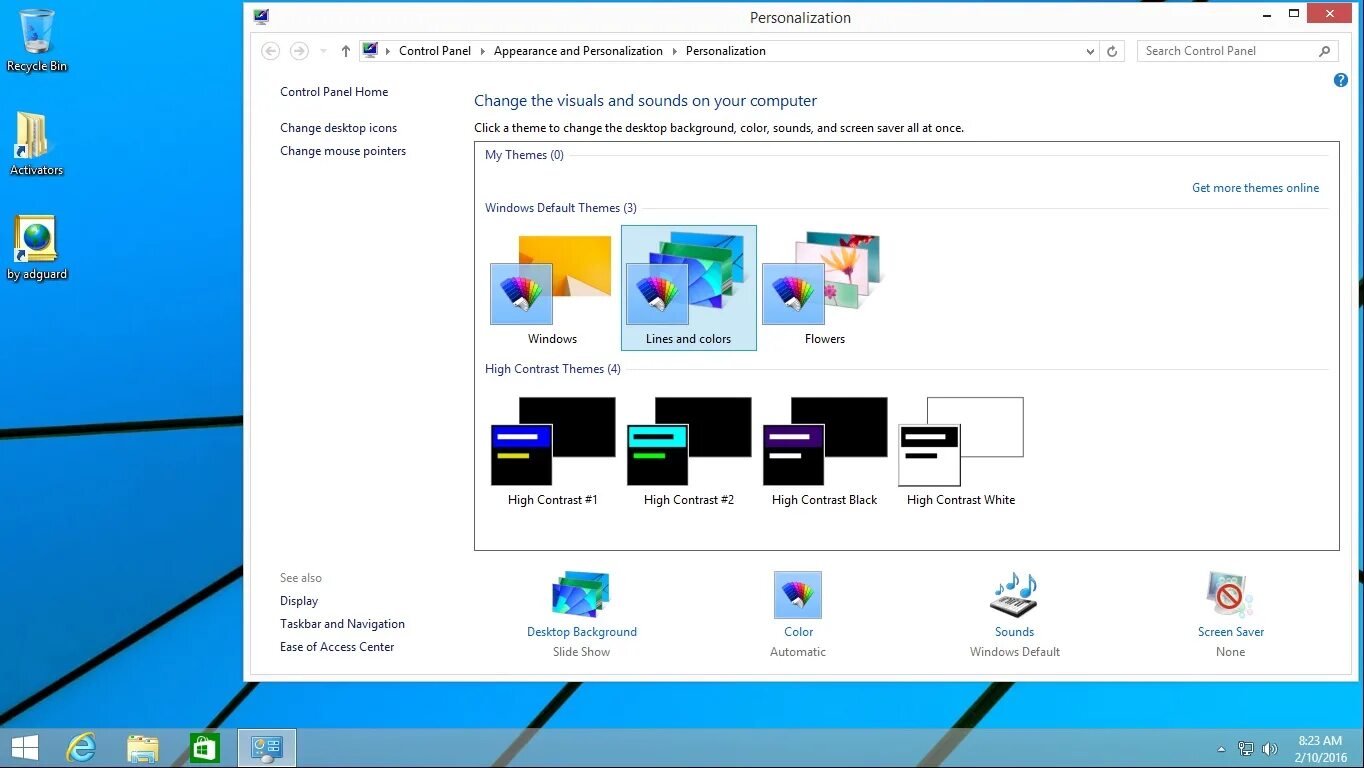The image size is (1364, 768).
Task: Open the Control Panel Home link
Action: 334,92
